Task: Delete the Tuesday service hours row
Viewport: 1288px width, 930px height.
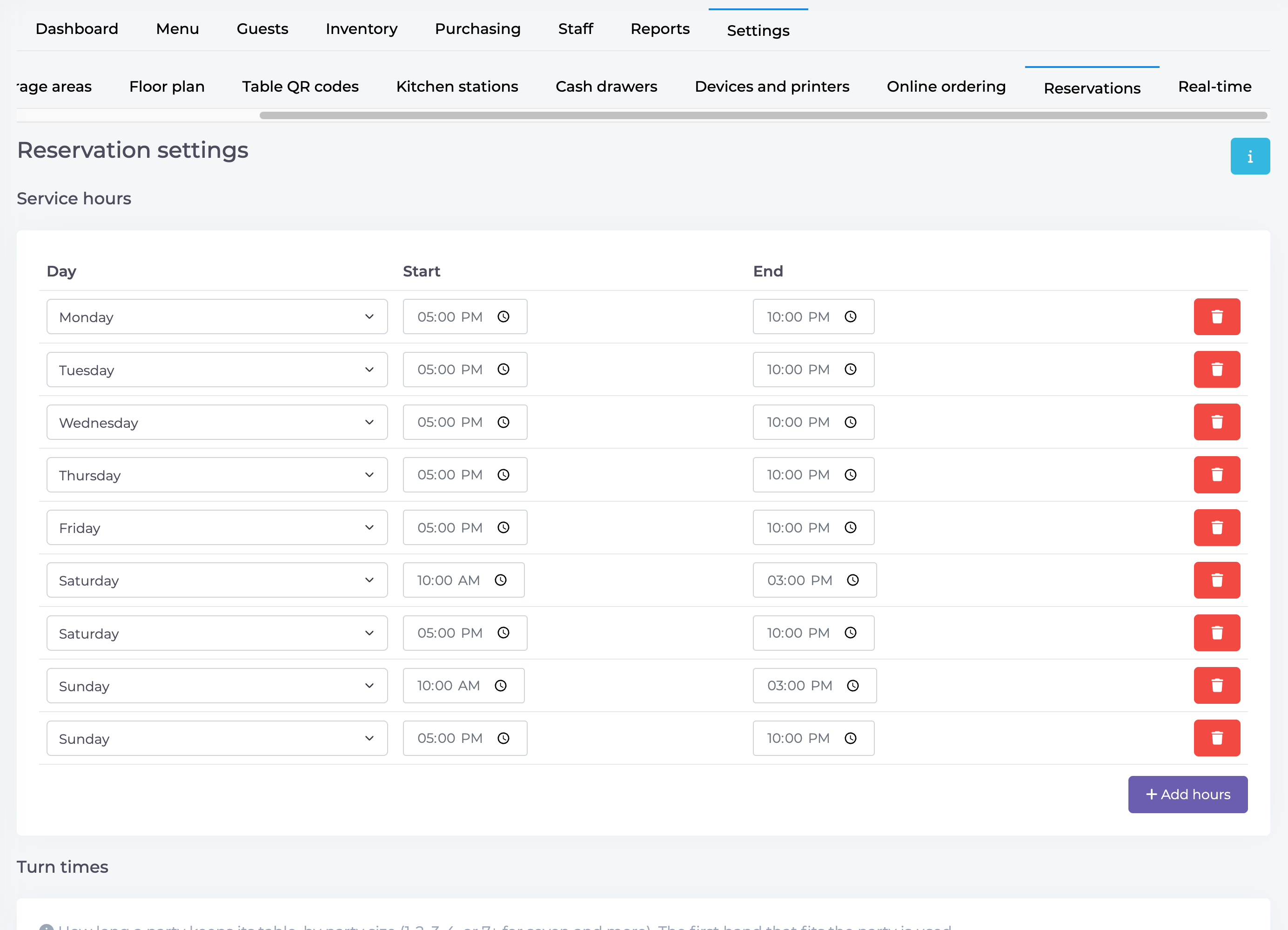Action: click(x=1216, y=369)
